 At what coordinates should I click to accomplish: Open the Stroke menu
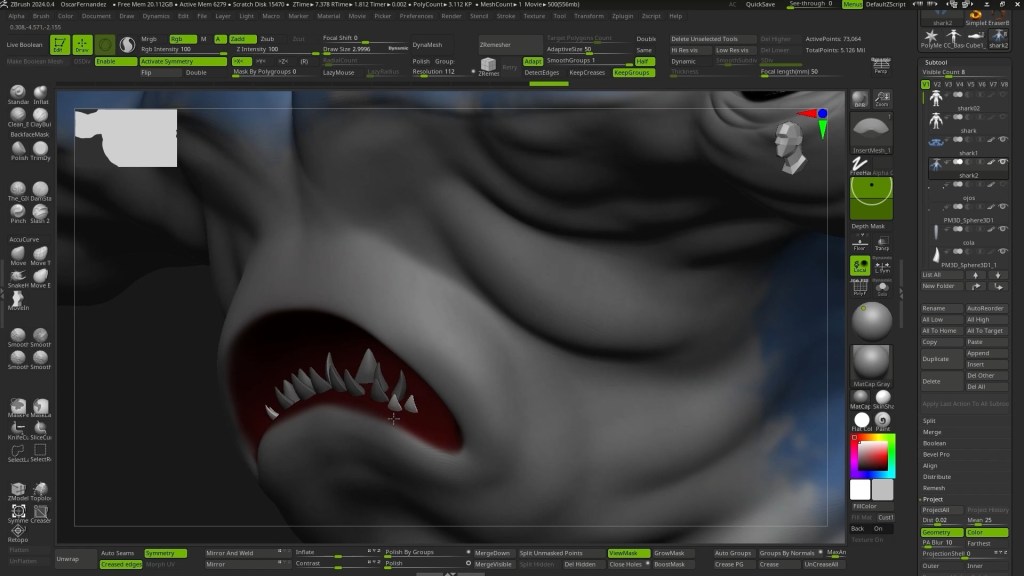(x=505, y=16)
